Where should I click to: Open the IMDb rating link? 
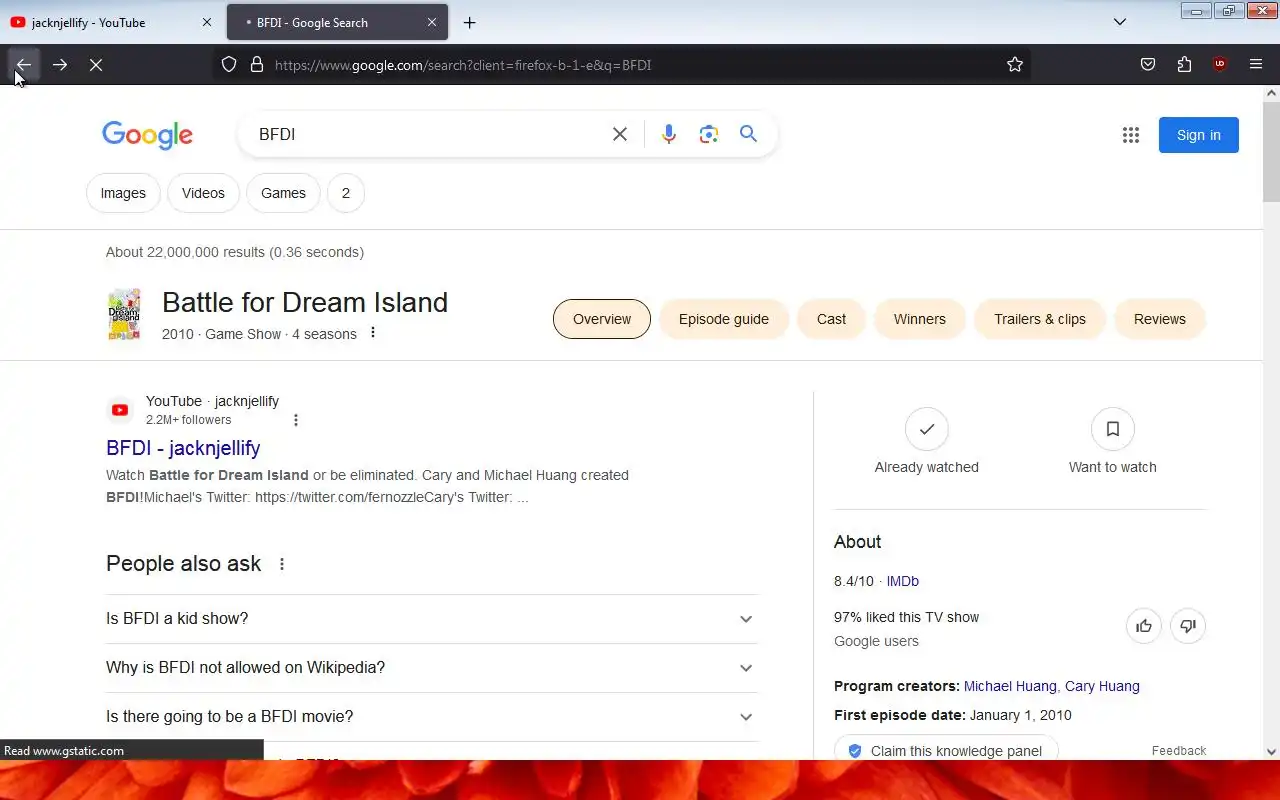click(x=902, y=581)
